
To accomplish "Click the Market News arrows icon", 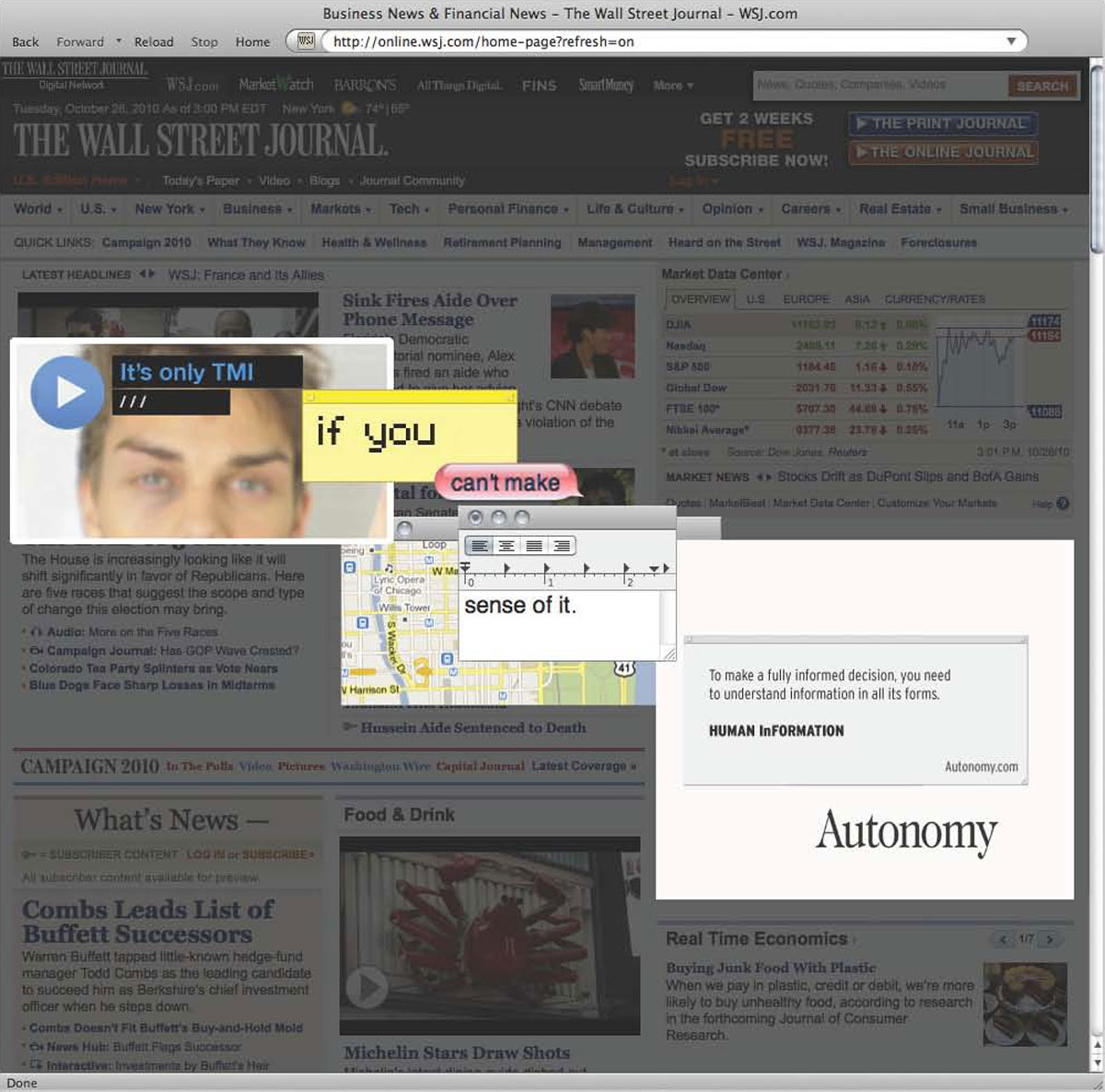I will coord(763,477).
